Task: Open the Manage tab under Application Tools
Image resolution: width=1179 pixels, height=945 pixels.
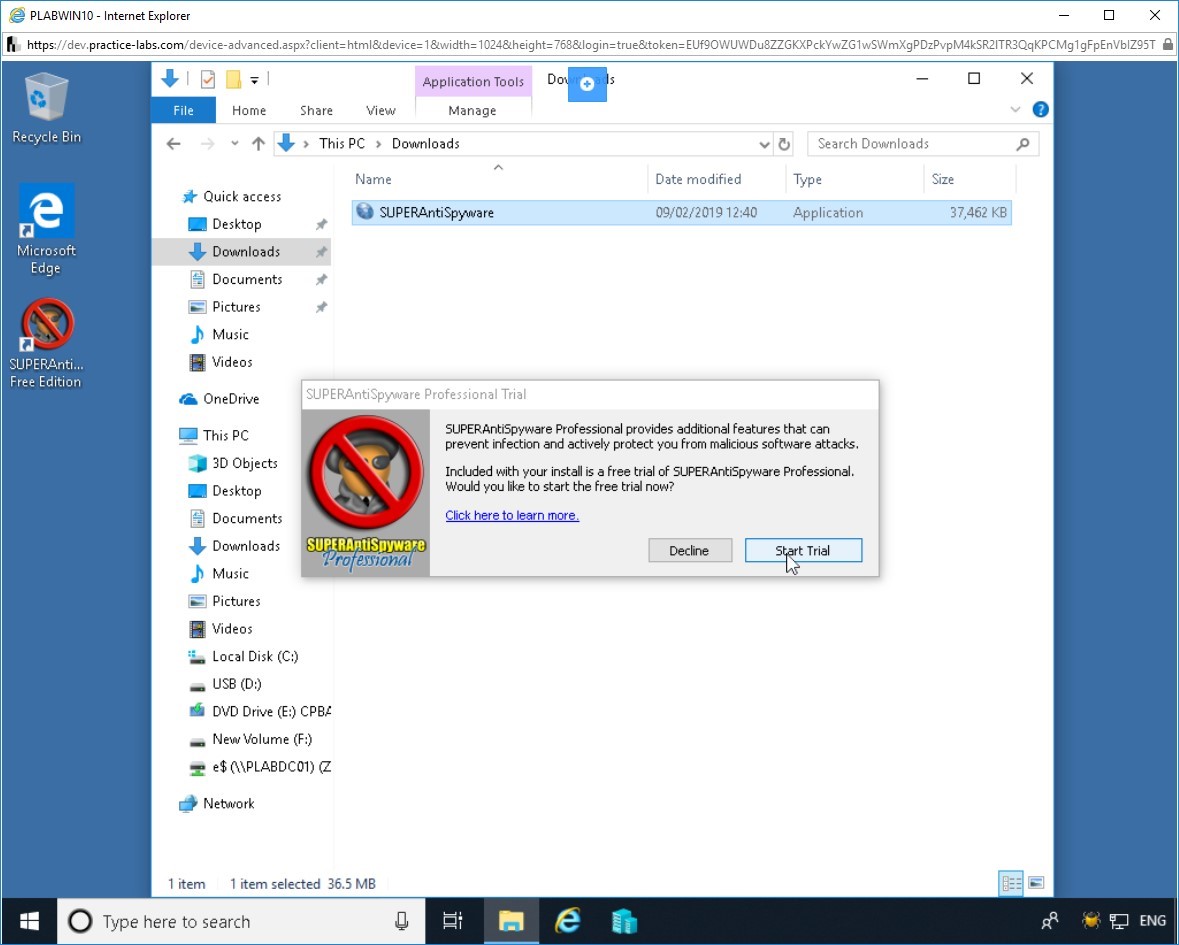Action: (472, 111)
